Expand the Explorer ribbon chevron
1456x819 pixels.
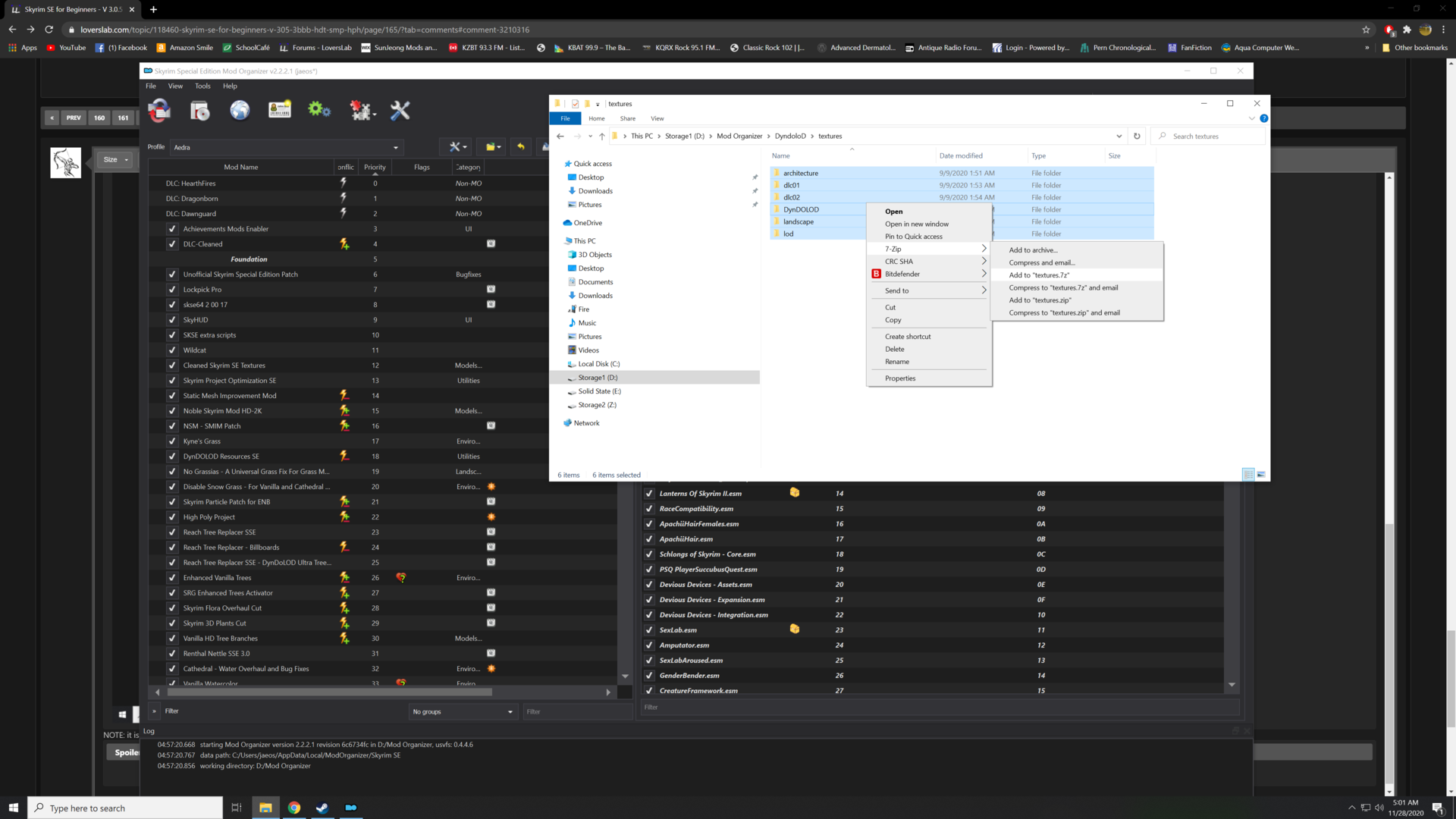click(x=1251, y=118)
